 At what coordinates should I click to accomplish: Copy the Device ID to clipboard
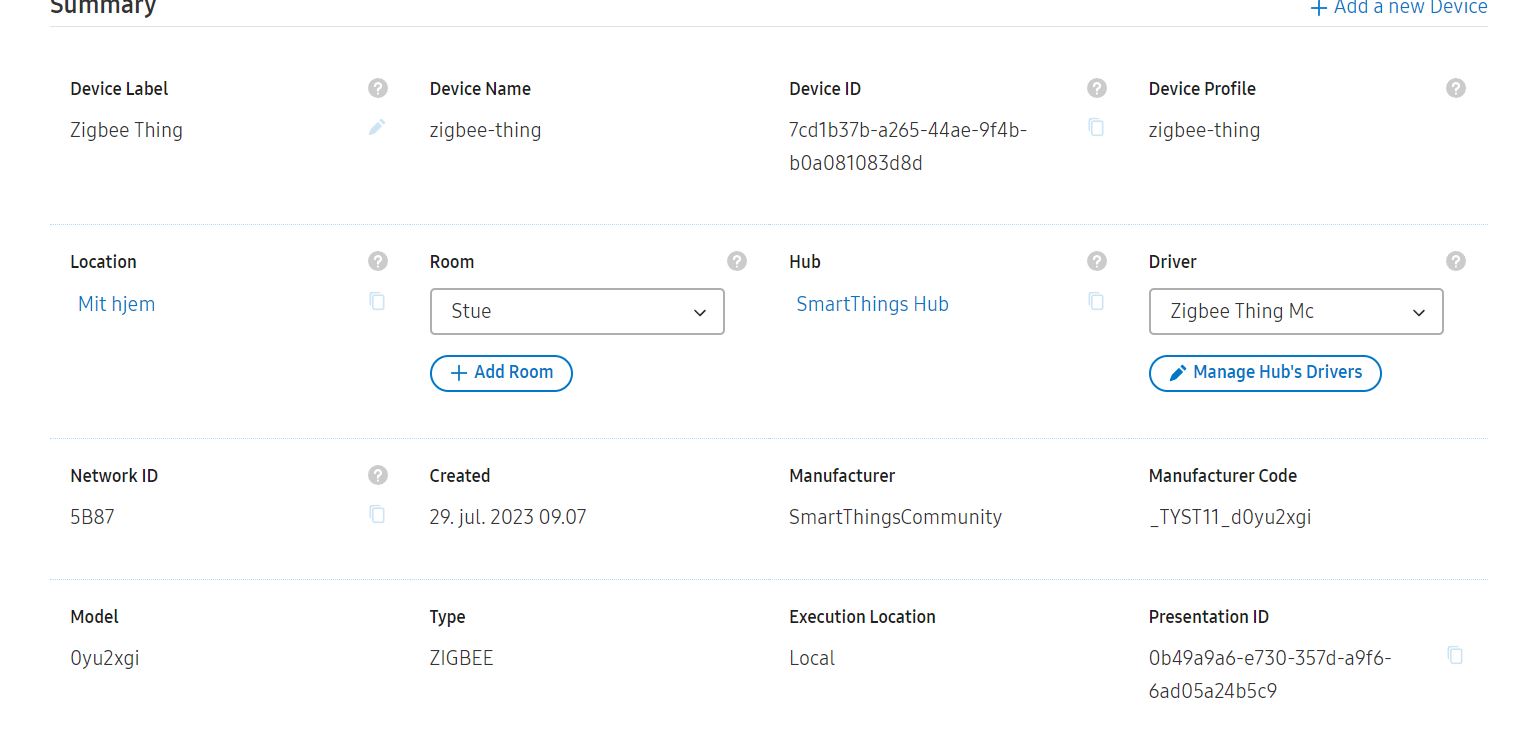tap(1096, 127)
